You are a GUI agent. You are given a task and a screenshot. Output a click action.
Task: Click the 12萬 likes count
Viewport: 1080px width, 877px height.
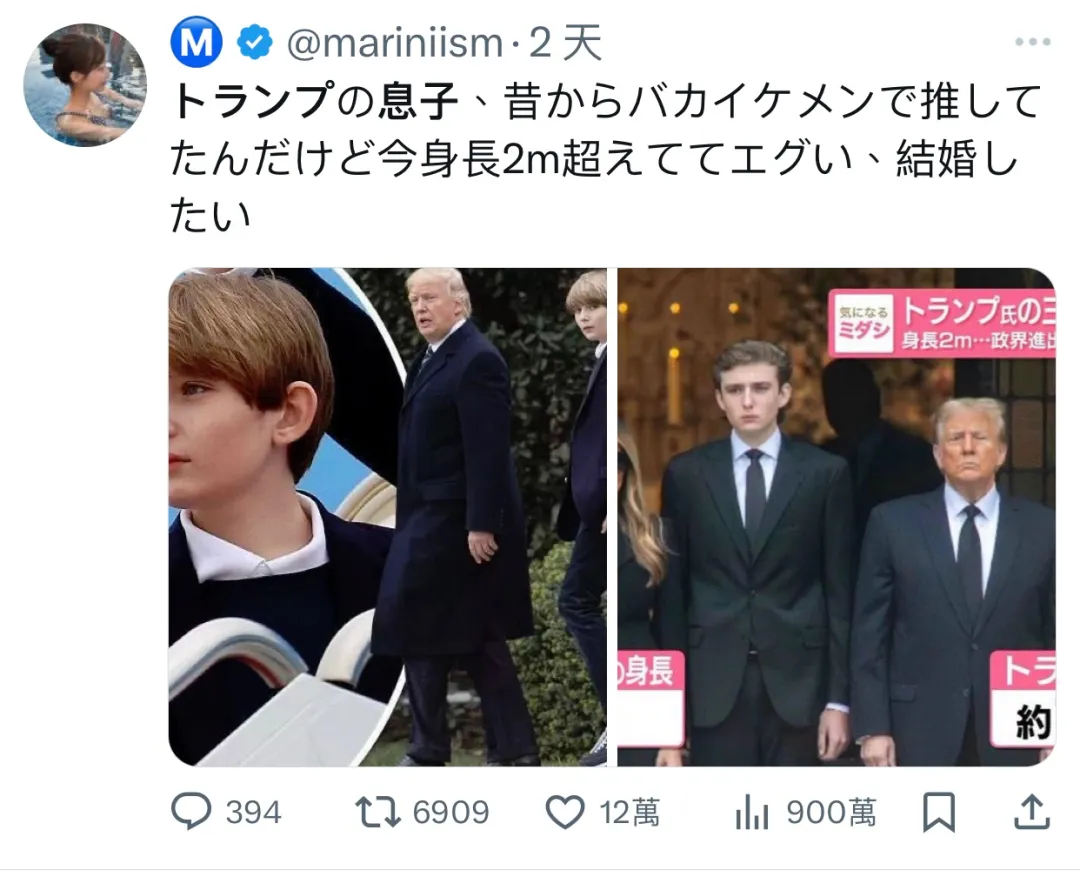coord(629,813)
